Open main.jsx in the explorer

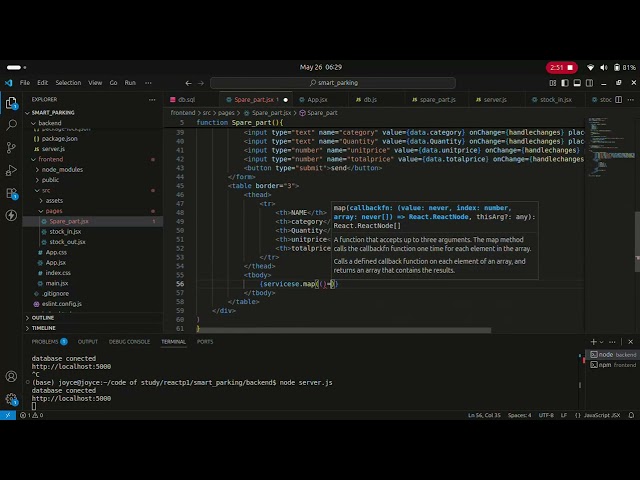coord(57,283)
